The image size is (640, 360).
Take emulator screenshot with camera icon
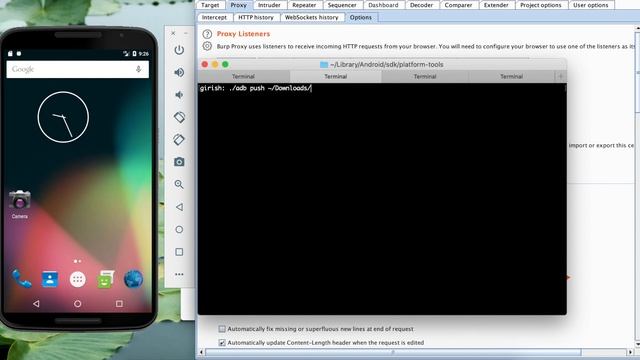(179, 162)
